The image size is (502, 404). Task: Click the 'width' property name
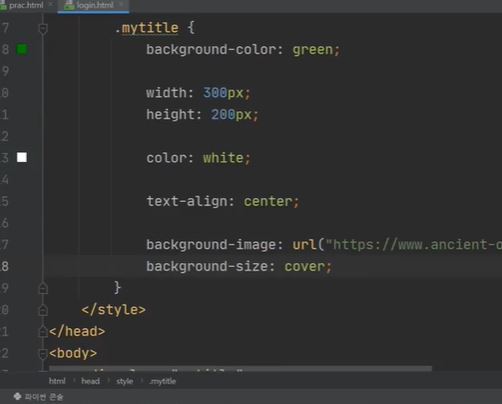point(166,93)
